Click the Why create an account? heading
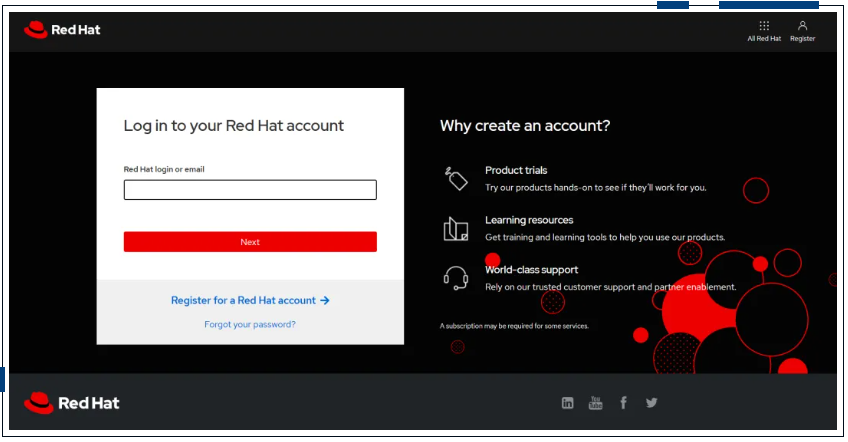This screenshot has height=442, width=848. [x=525, y=126]
